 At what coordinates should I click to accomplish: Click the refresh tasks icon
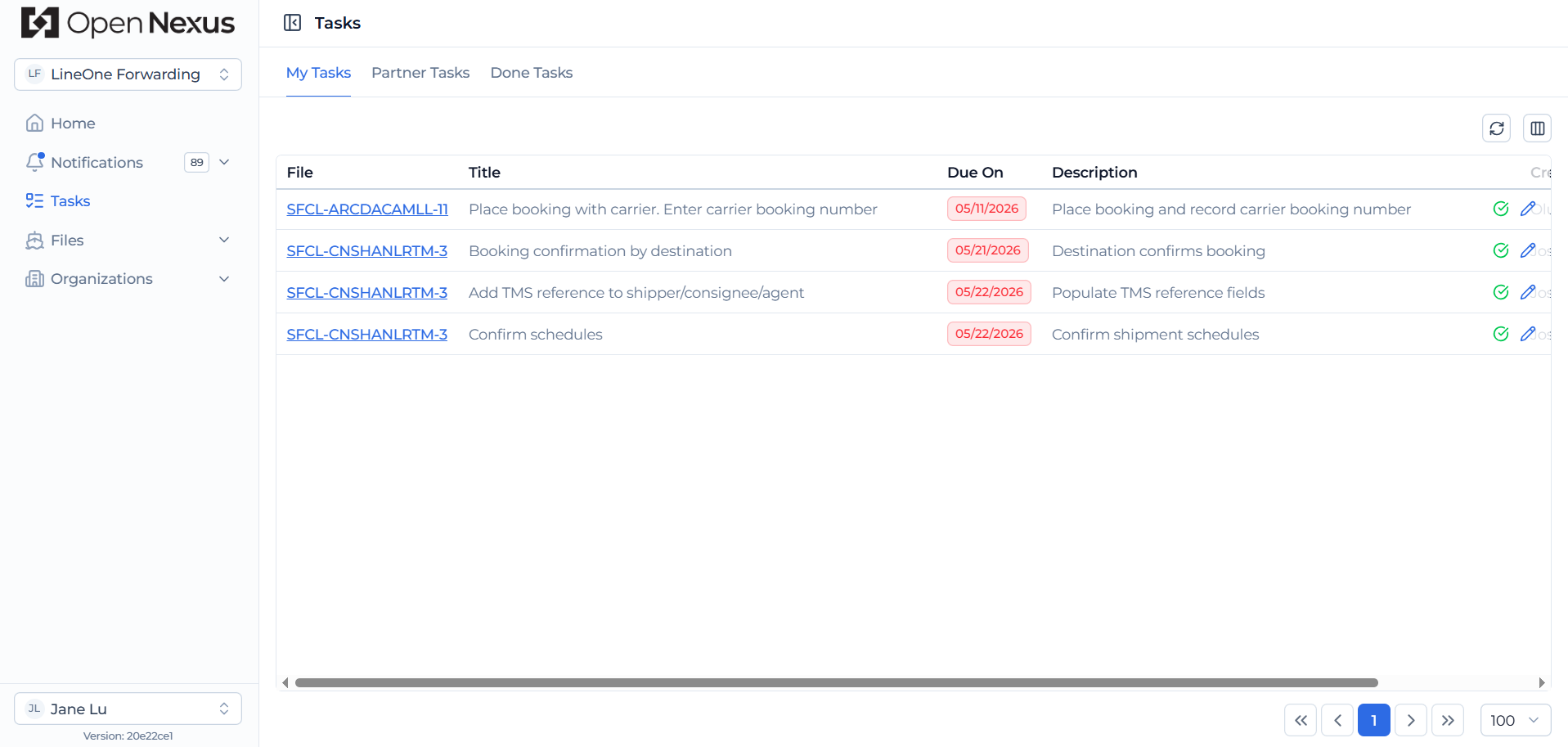tap(1496, 128)
